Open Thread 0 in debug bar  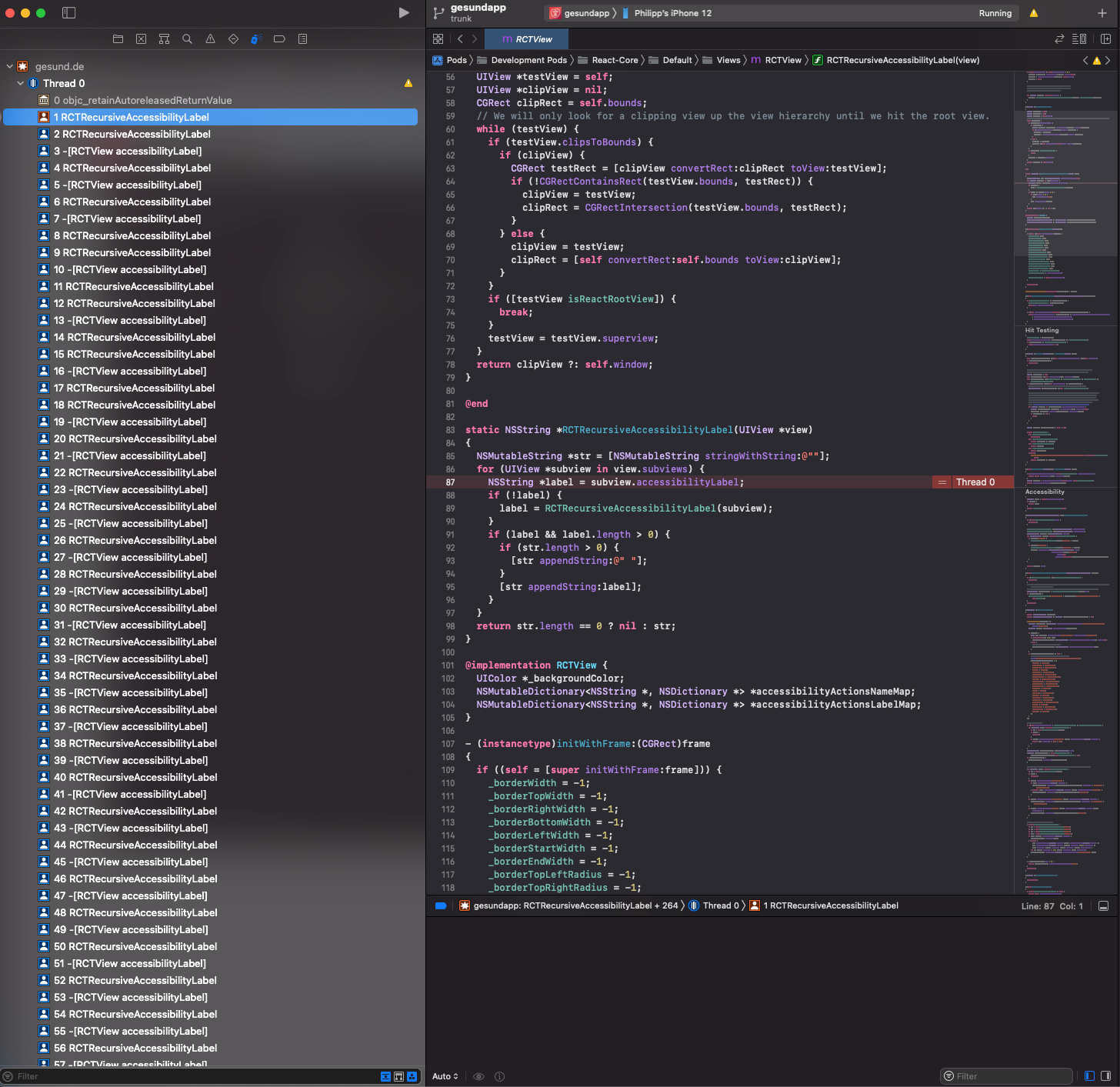[714, 905]
